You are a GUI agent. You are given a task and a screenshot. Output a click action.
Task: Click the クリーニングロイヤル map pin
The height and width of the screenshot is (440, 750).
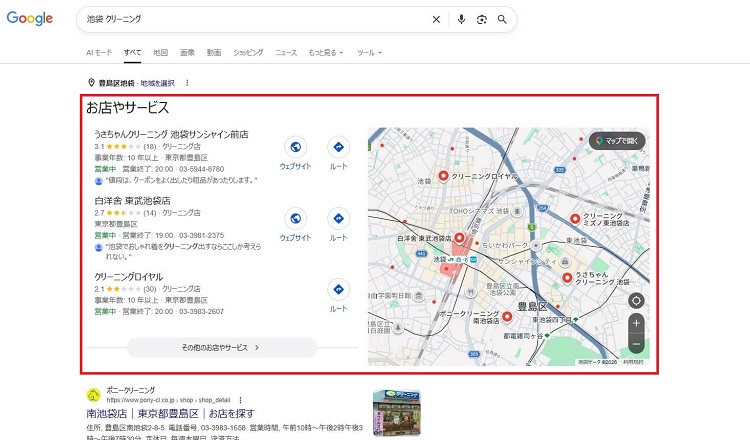click(x=443, y=176)
